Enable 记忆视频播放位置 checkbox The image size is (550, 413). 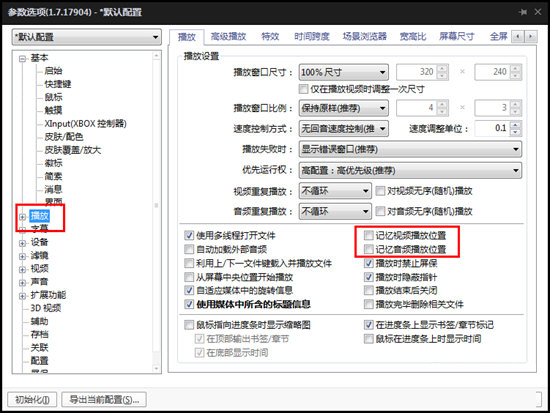368,235
